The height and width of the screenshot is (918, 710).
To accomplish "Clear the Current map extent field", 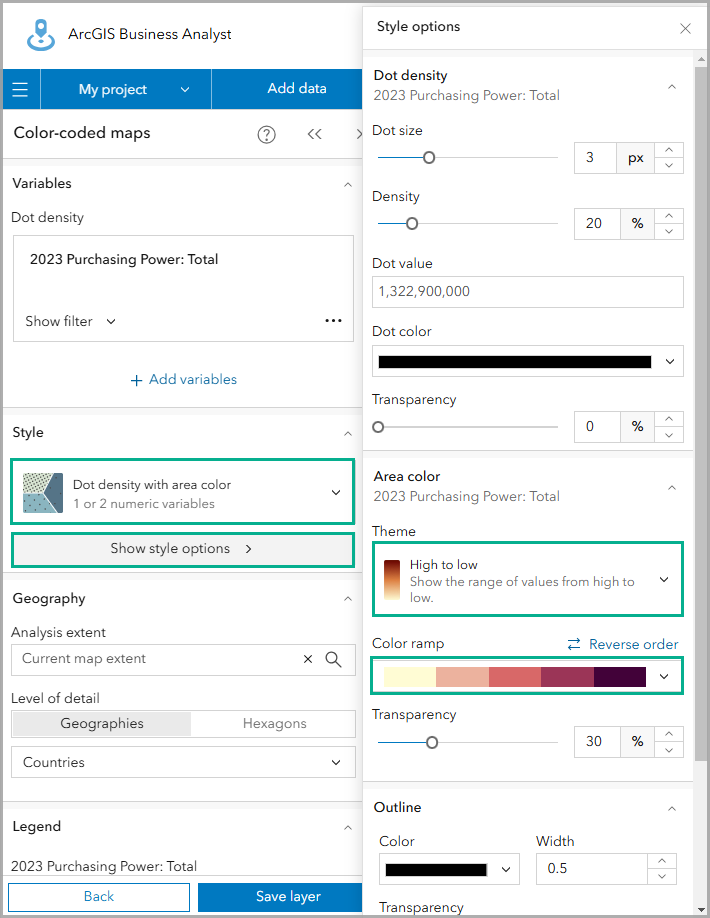I will click(308, 659).
